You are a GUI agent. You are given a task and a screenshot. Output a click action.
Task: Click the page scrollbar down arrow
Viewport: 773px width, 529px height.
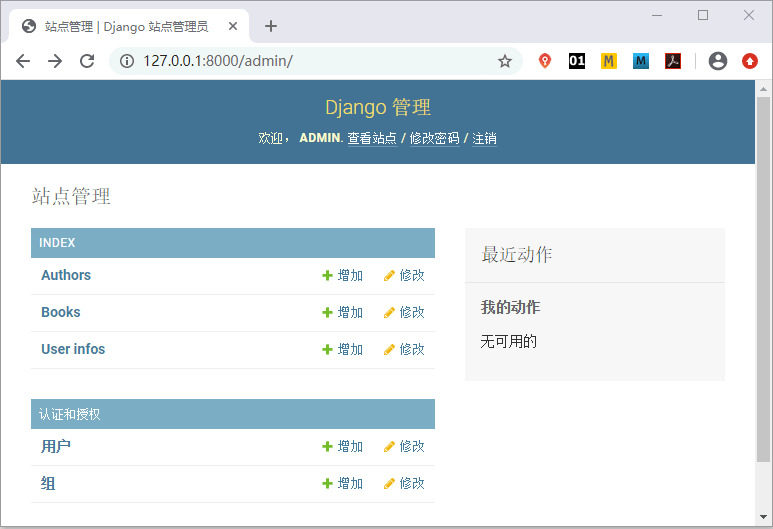point(763,517)
